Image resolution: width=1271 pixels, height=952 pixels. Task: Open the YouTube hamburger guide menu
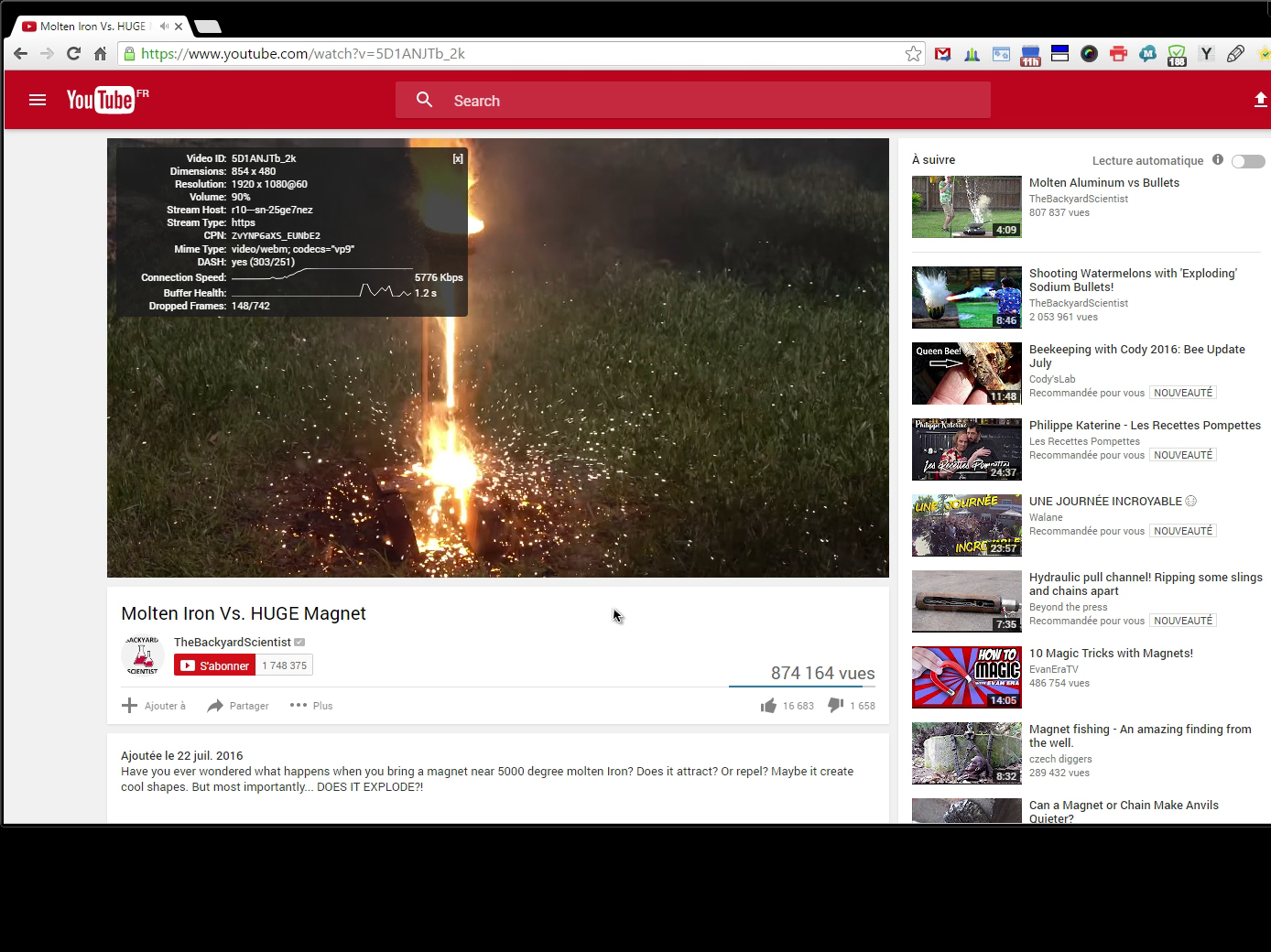38,100
